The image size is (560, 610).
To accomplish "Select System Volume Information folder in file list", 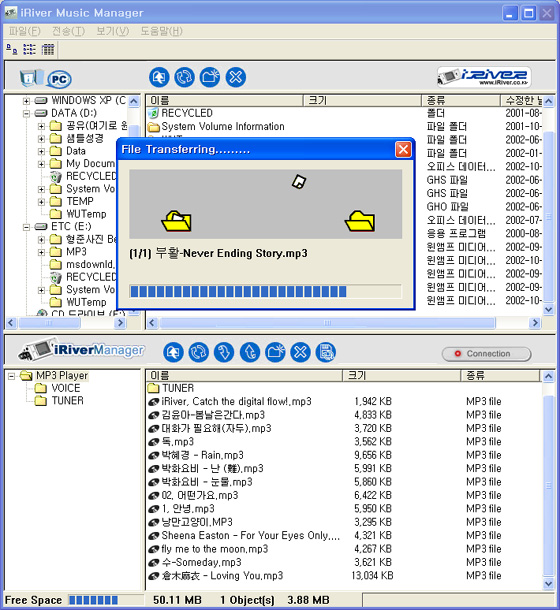I will [216, 126].
